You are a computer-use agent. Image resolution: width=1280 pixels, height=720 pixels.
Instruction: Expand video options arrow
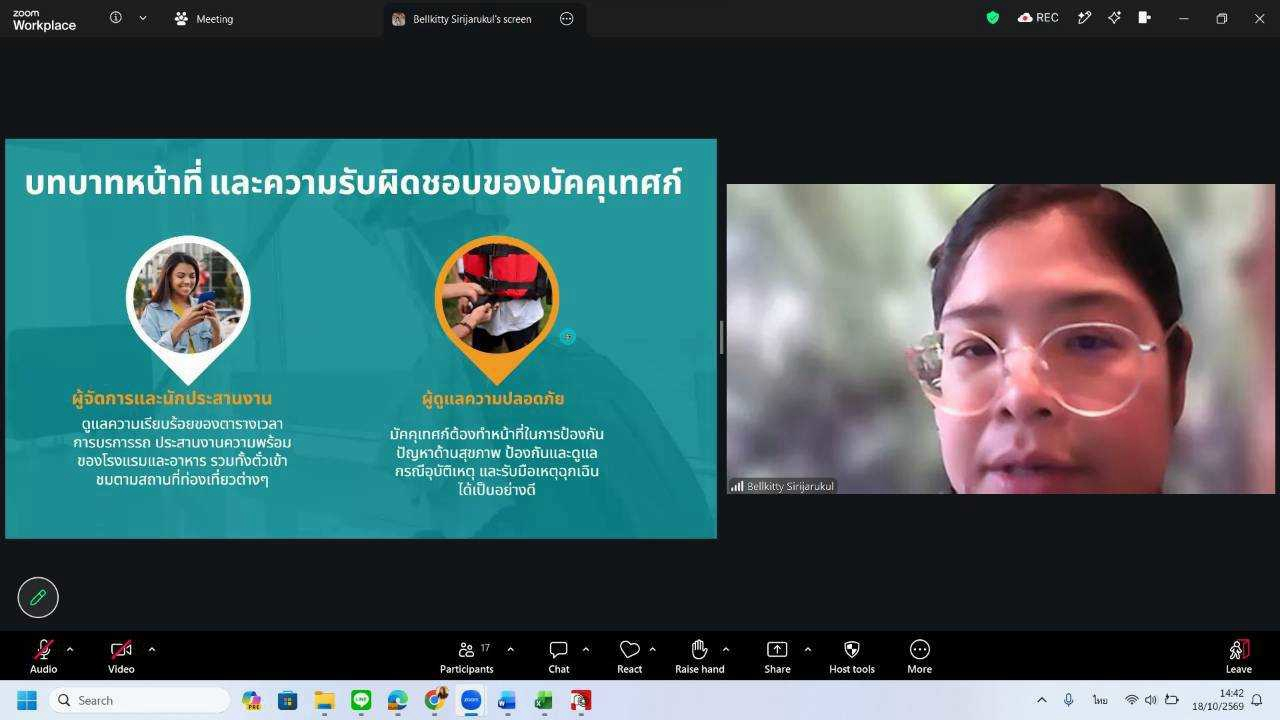coord(151,649)
